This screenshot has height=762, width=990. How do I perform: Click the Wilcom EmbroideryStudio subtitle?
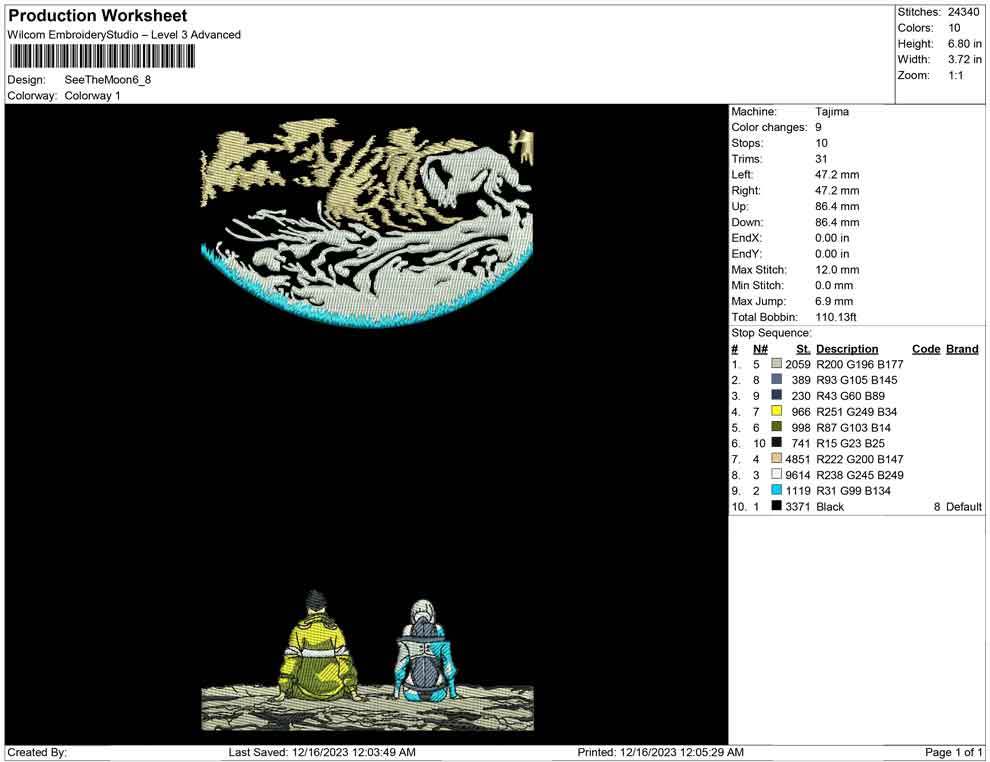click(124, 35)
